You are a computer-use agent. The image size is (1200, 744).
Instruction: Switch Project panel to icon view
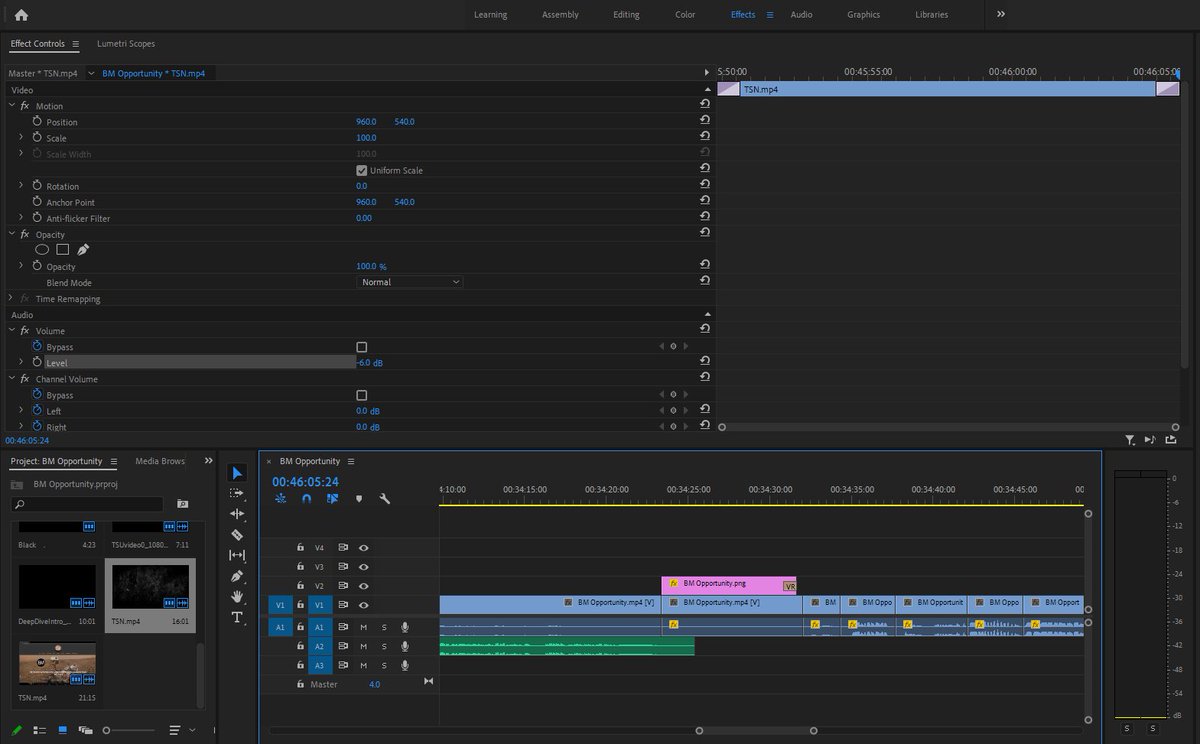pyautogui.click(x=63, y=730)
